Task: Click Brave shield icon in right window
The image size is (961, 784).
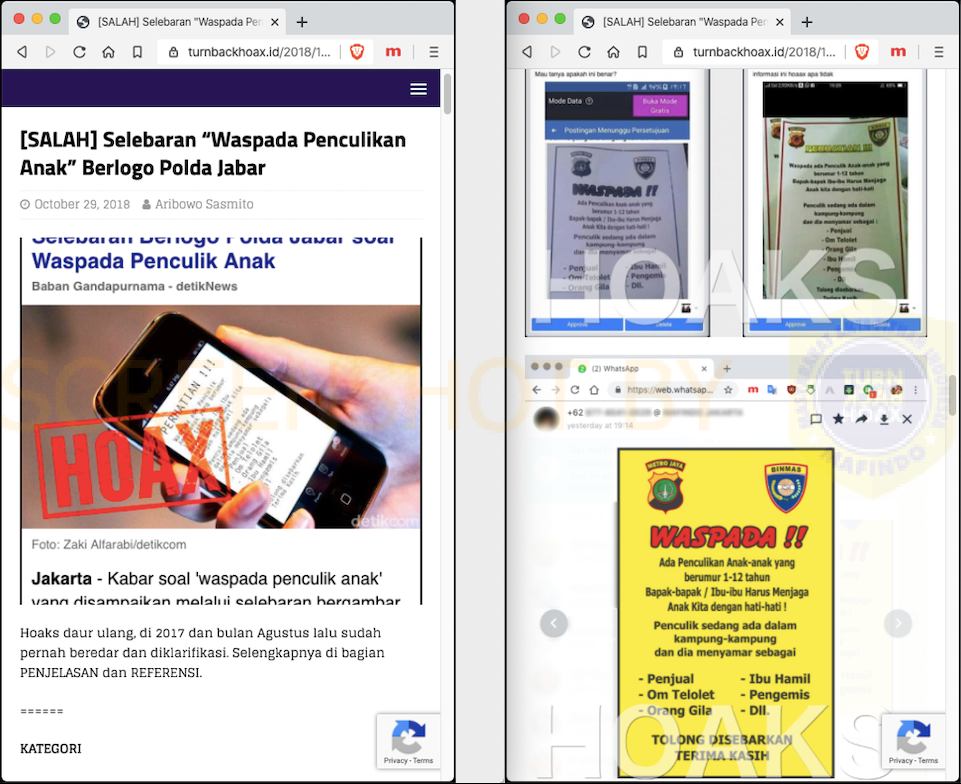Action: (x=862, y=52)
